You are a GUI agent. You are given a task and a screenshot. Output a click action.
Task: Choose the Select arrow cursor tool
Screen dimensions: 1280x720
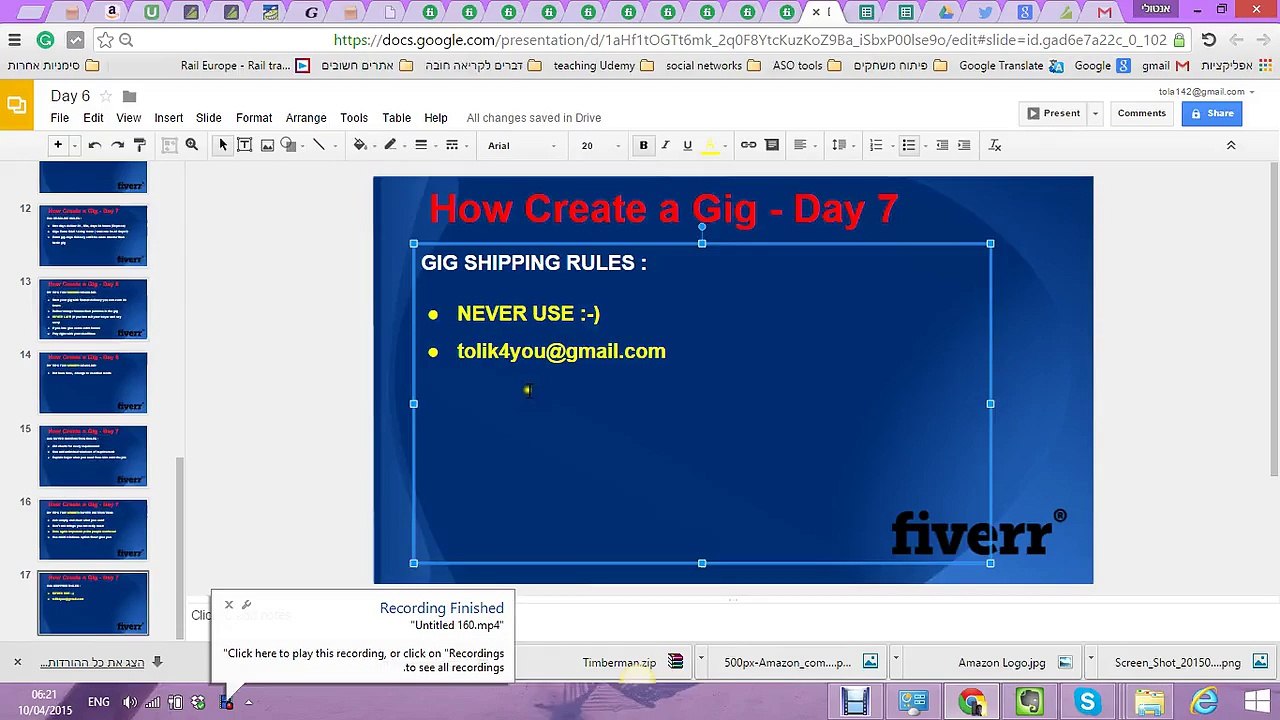tap(223, 145)
